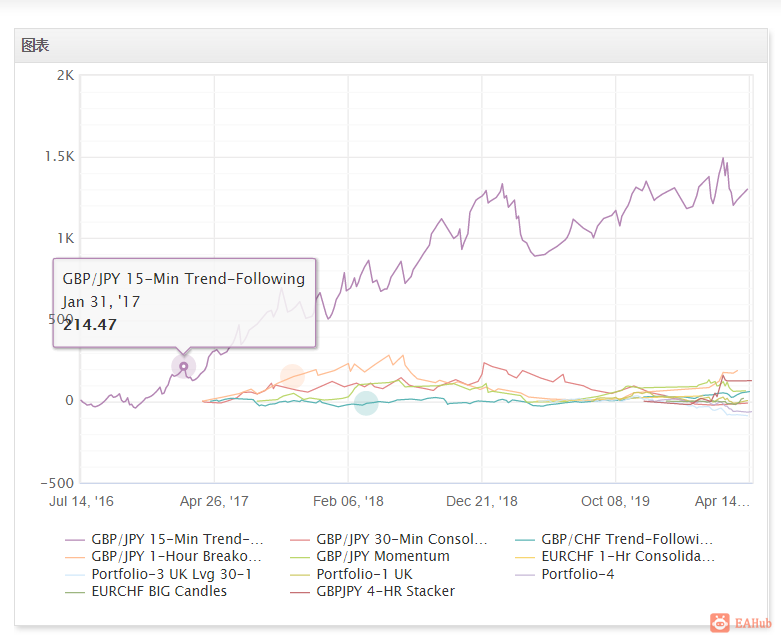The image size is (781, 638).
Task: Click the highlighted purple data point marker
Action: tap(184, 367)
